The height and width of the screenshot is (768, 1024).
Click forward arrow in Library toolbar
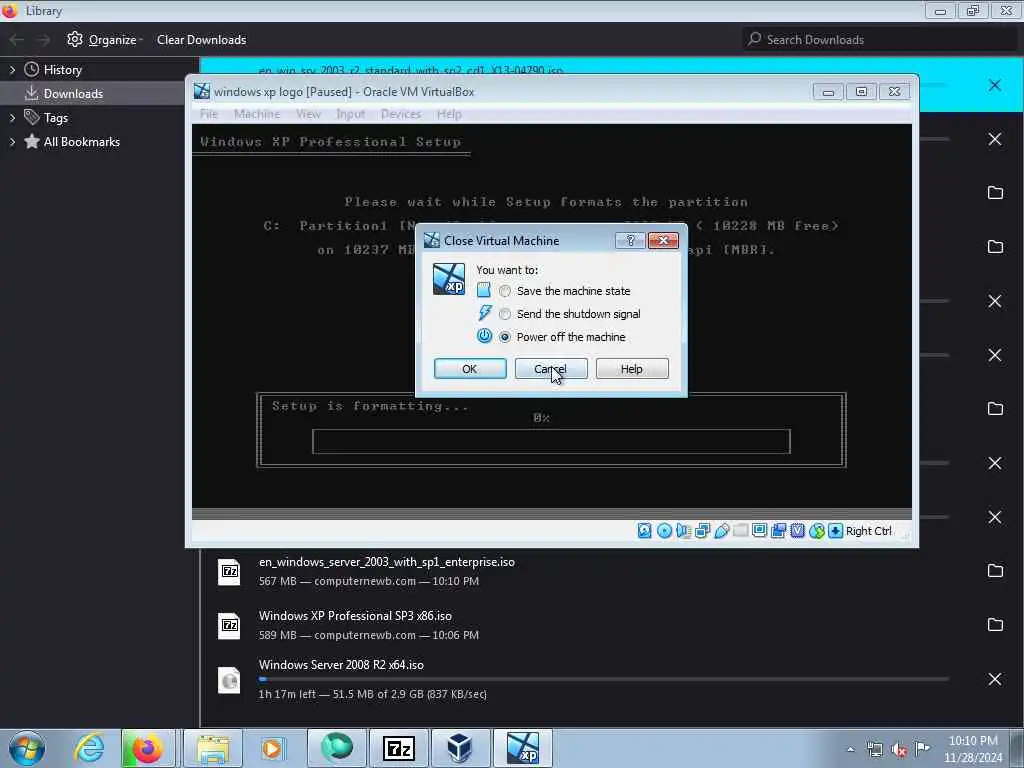coord(43,40)
